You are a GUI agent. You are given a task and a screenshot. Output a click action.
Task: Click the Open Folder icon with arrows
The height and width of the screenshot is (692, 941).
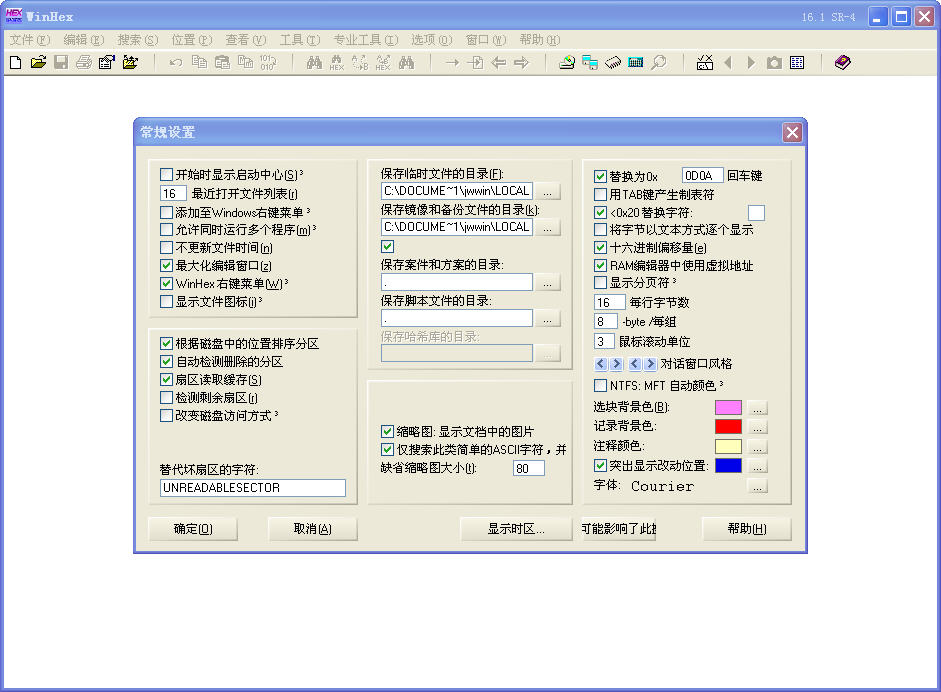point(130,62)
